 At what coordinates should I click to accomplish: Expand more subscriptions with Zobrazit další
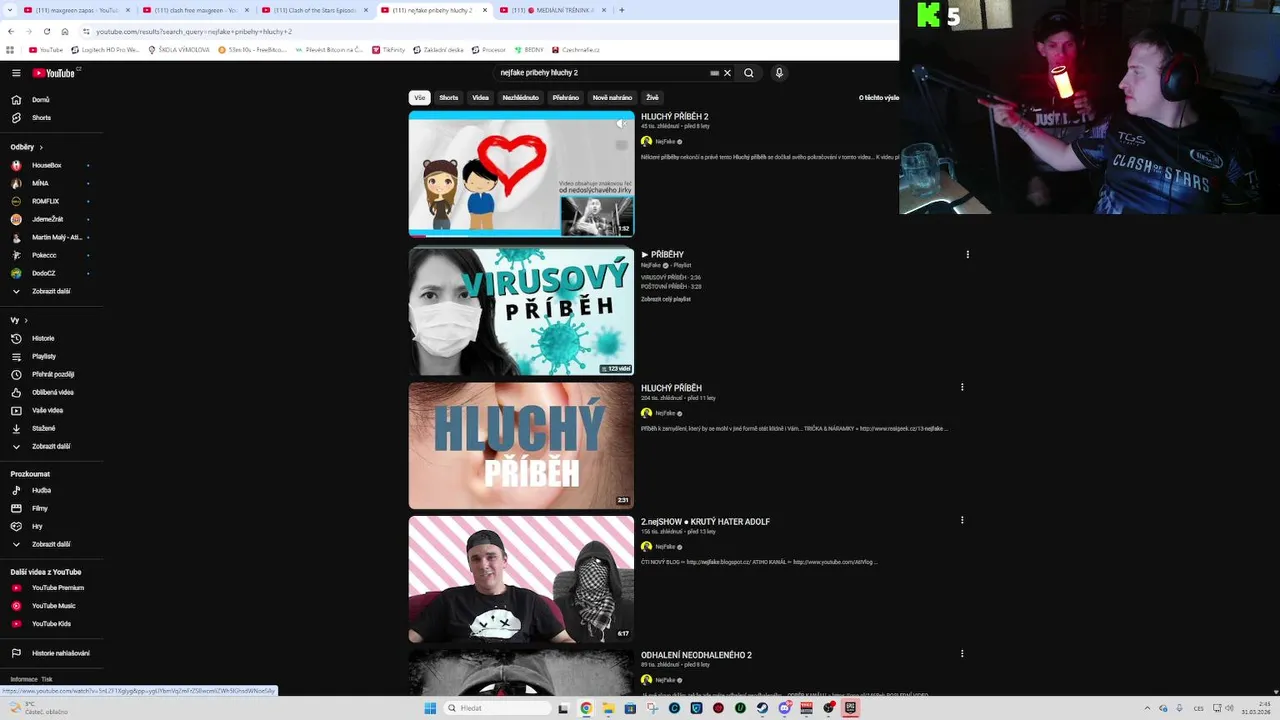click(x=51, y=291)
